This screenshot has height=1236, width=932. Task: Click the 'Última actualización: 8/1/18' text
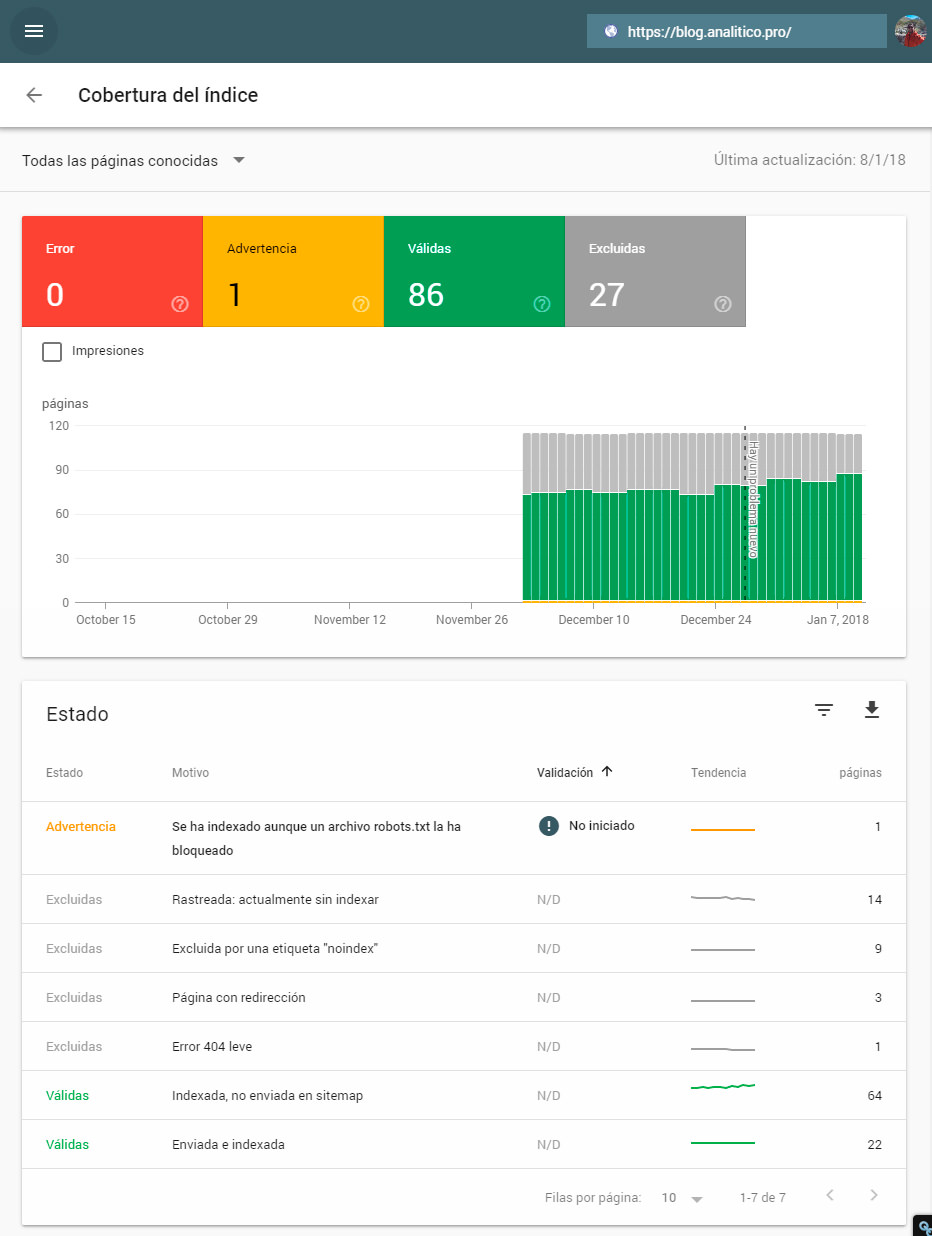click(810, 160)
